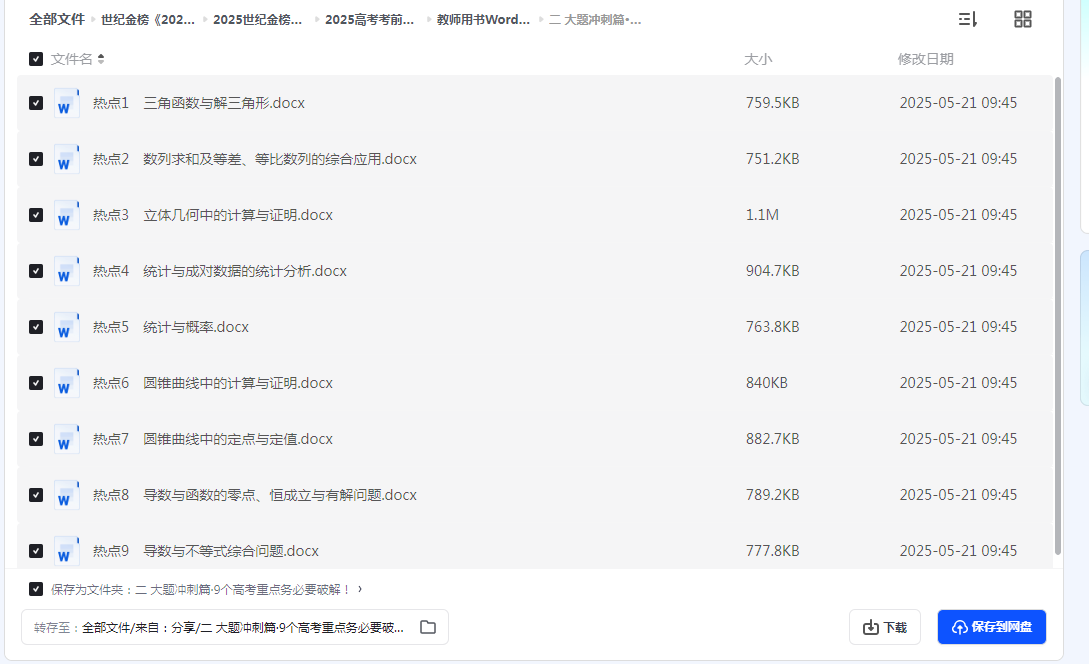The image size is (1089, 664).
Task: Expand the 保存为文件夹 chevron arrow
Action: [x=360, y=589]
